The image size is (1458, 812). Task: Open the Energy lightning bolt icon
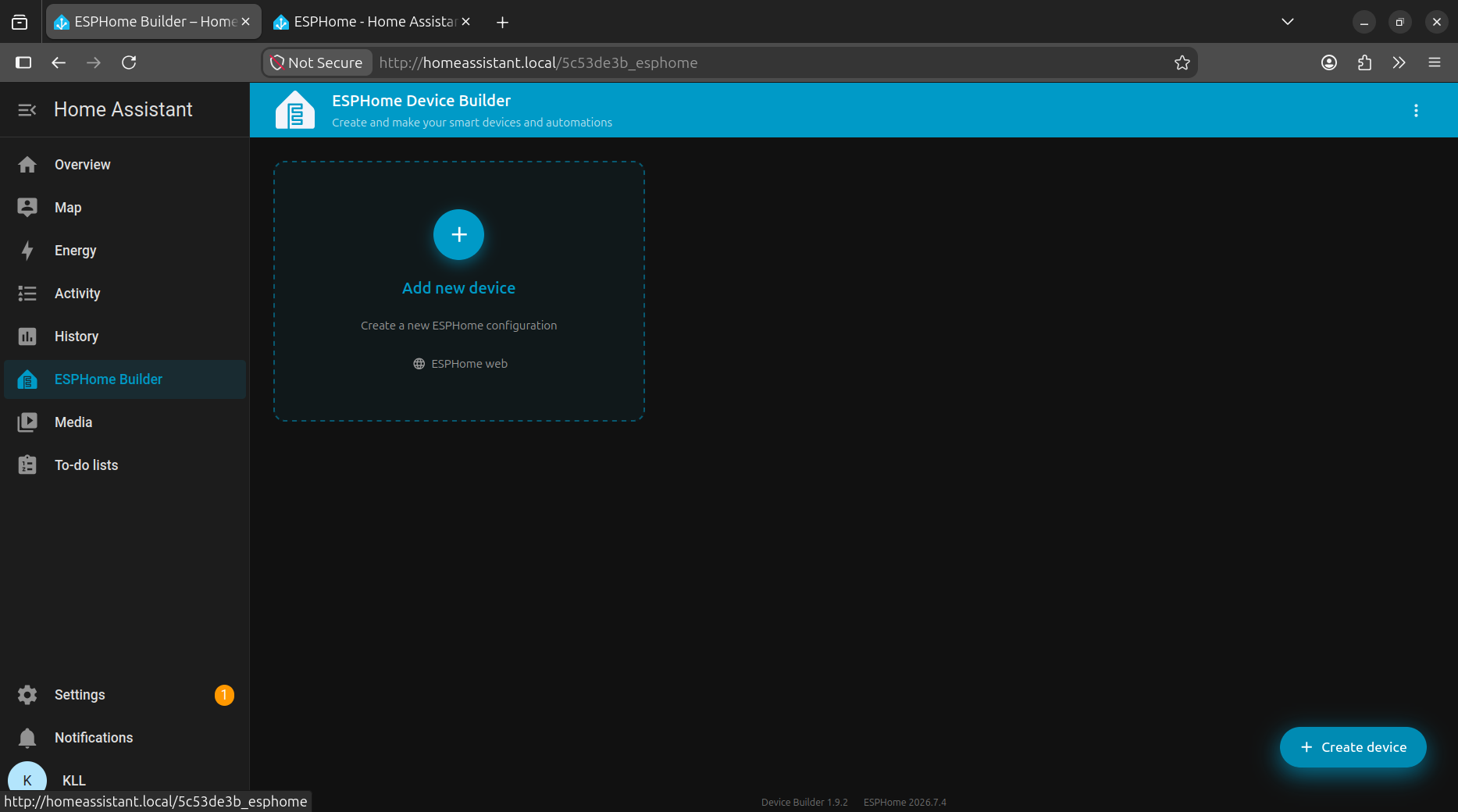[x=27, y=251]
